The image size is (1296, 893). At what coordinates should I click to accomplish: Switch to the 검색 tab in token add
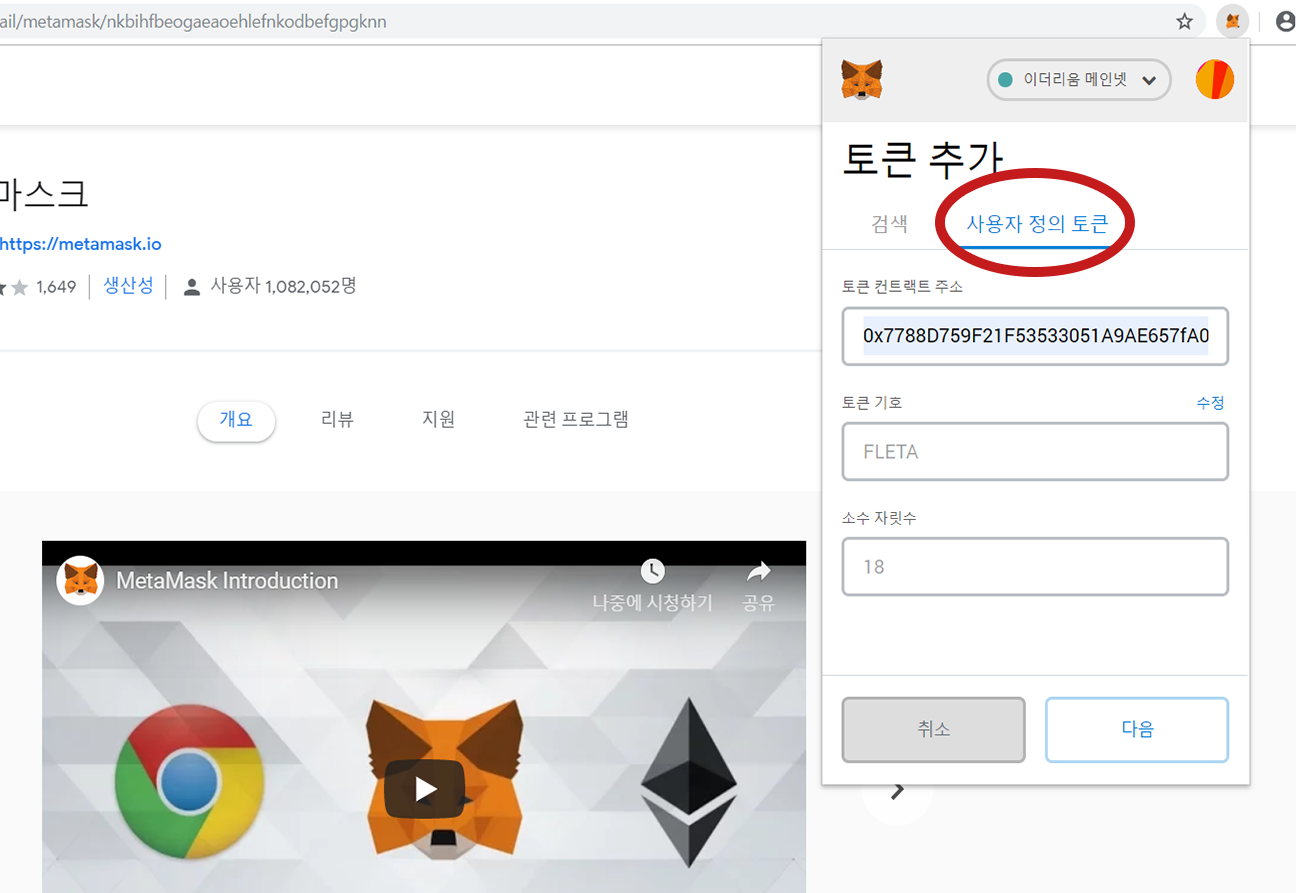pyautogui.click(x=889, y=224)
